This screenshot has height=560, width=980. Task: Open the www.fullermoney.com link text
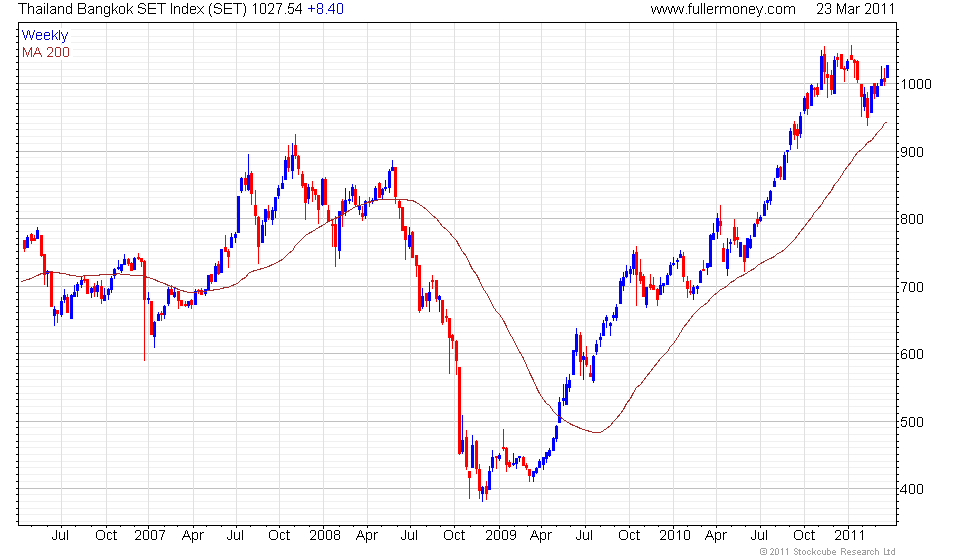722,9
